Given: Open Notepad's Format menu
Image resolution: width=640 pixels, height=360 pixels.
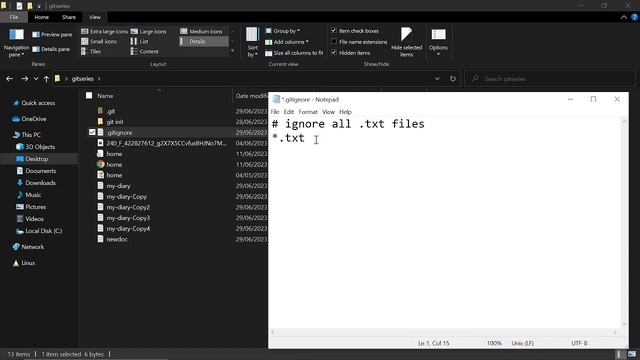Looking at the screenshot, I should (x=308, y=112).
